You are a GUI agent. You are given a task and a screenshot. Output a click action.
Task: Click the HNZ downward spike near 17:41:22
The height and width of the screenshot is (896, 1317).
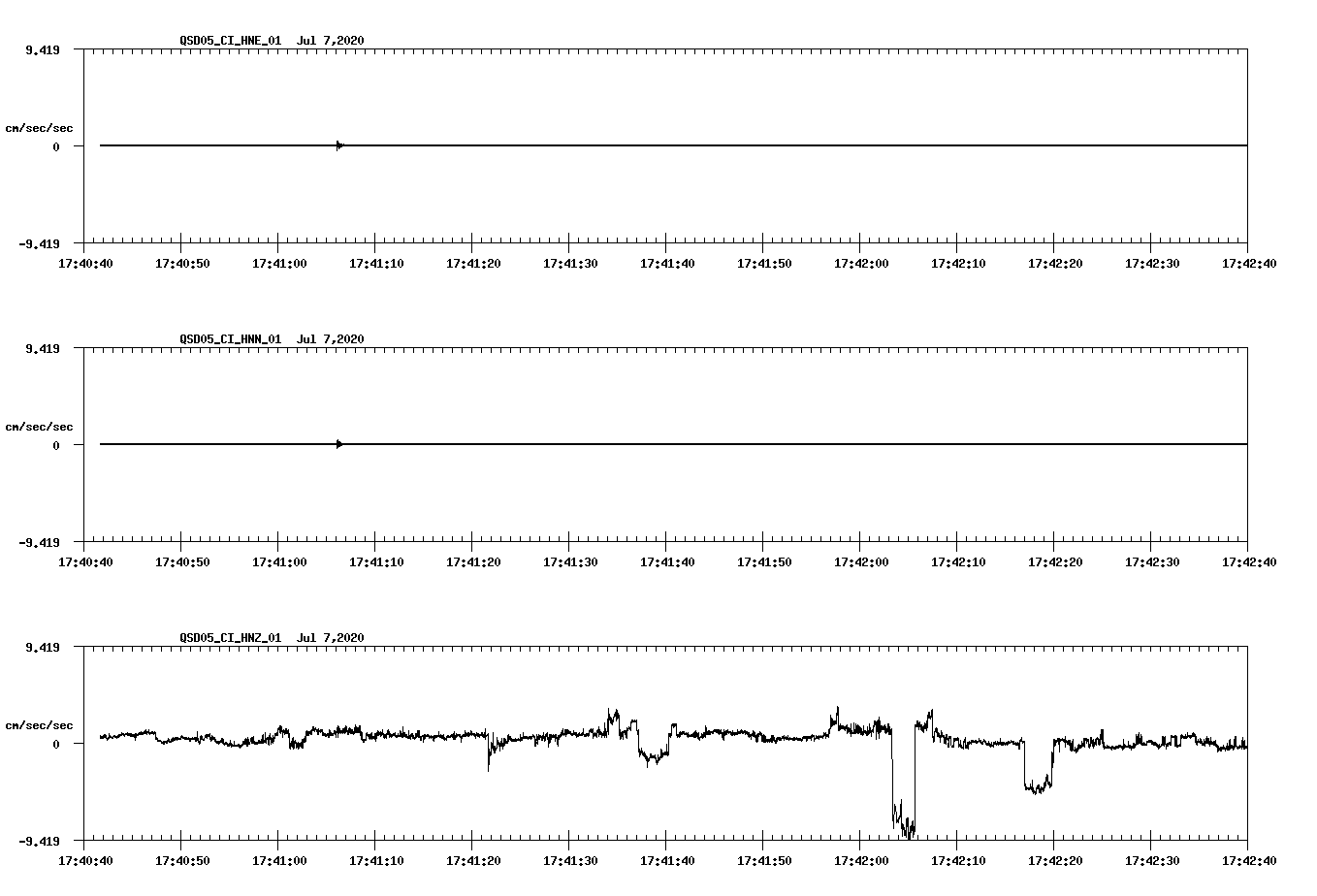click(489, 754)
